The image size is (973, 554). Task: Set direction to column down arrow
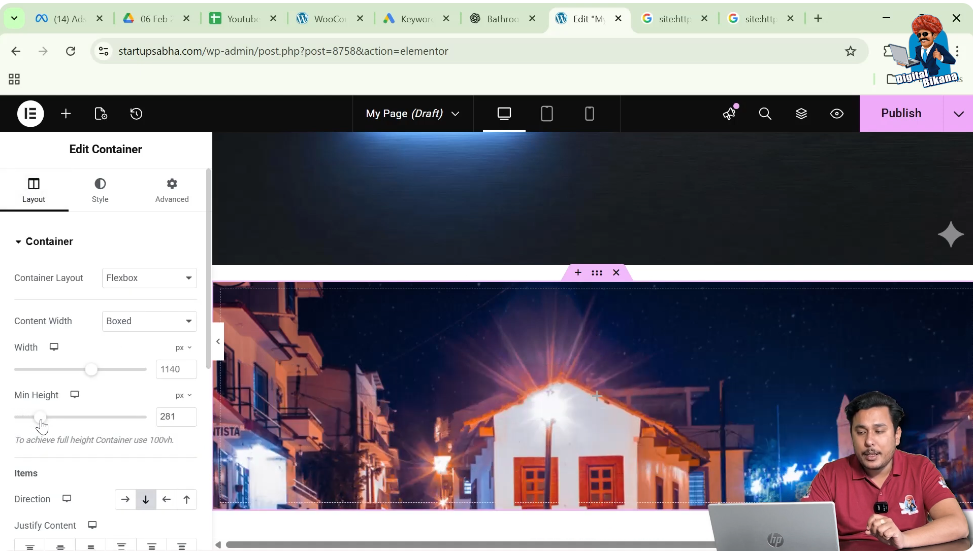point(146,499)
